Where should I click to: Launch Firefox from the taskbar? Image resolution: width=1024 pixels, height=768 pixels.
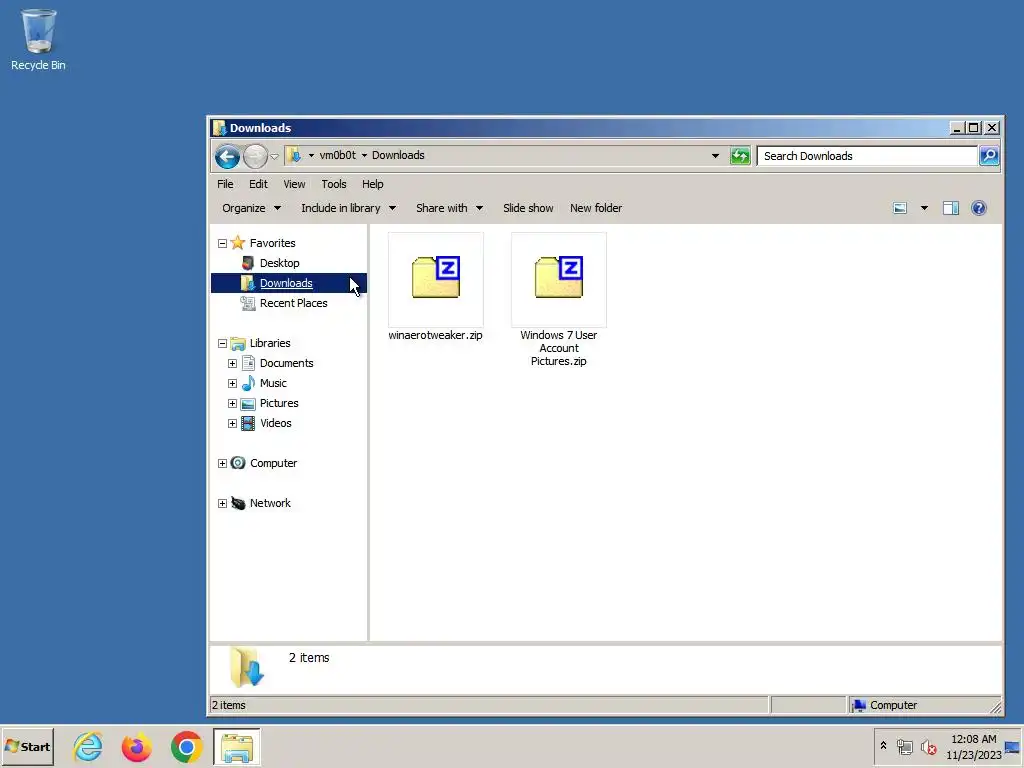tap(136, 746)
